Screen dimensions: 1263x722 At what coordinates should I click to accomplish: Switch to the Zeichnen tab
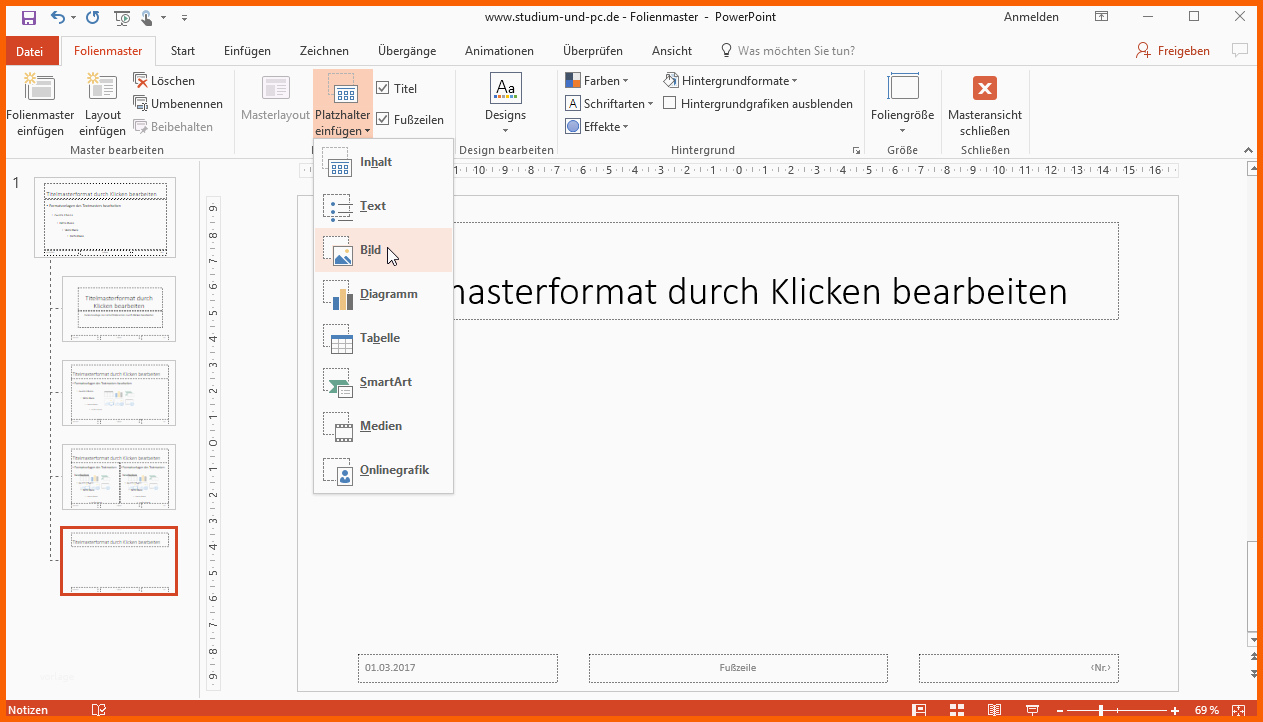[324, 51]
